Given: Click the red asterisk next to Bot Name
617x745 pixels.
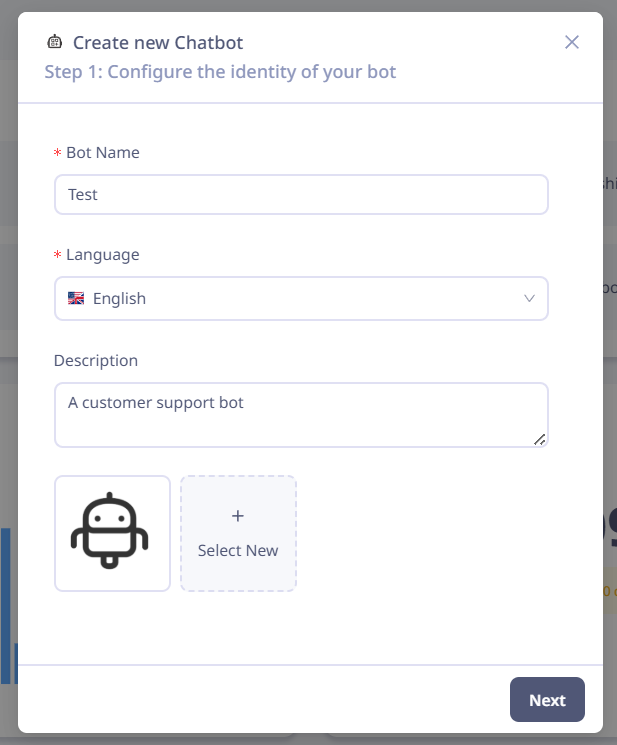Looking at the screenshot, I should [x=57, y=153].
